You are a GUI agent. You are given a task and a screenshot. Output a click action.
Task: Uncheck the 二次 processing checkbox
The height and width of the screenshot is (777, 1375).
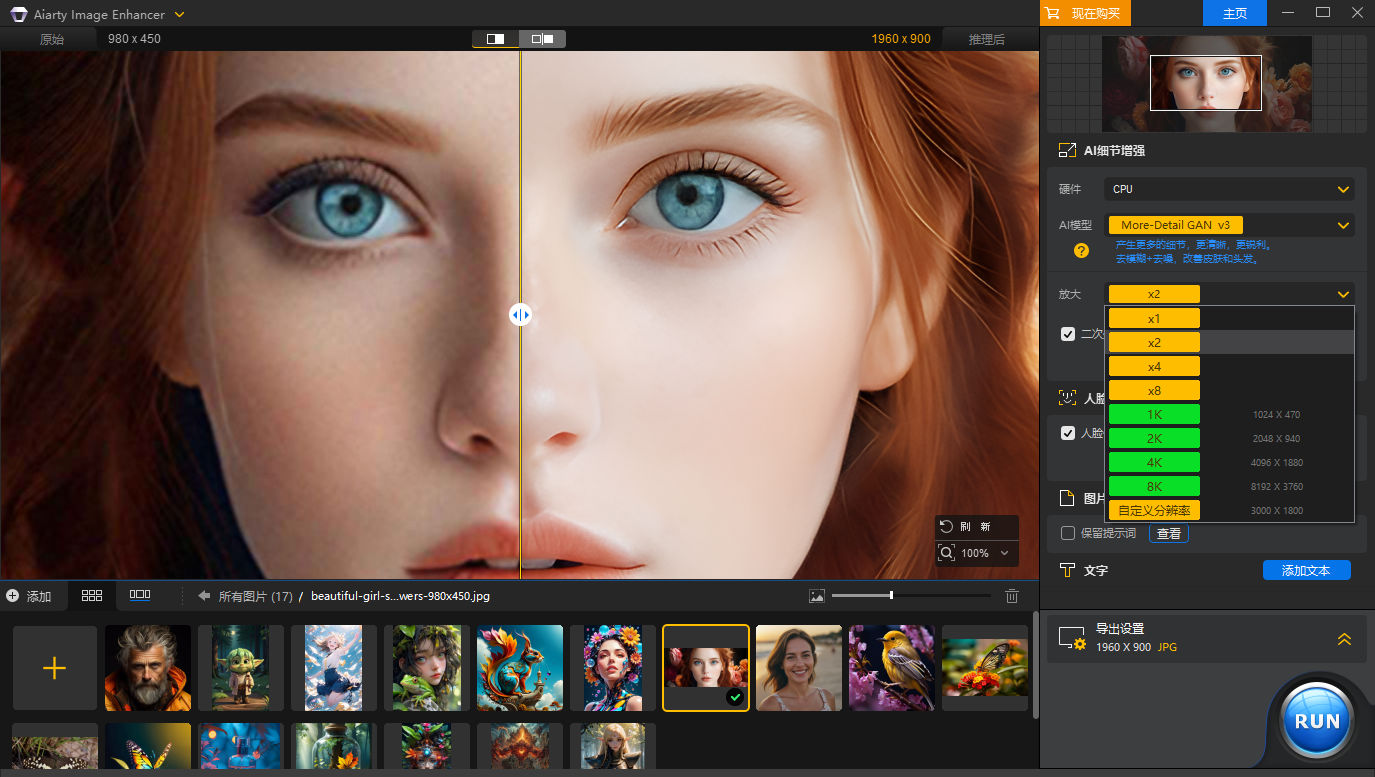pos(1068,334)
